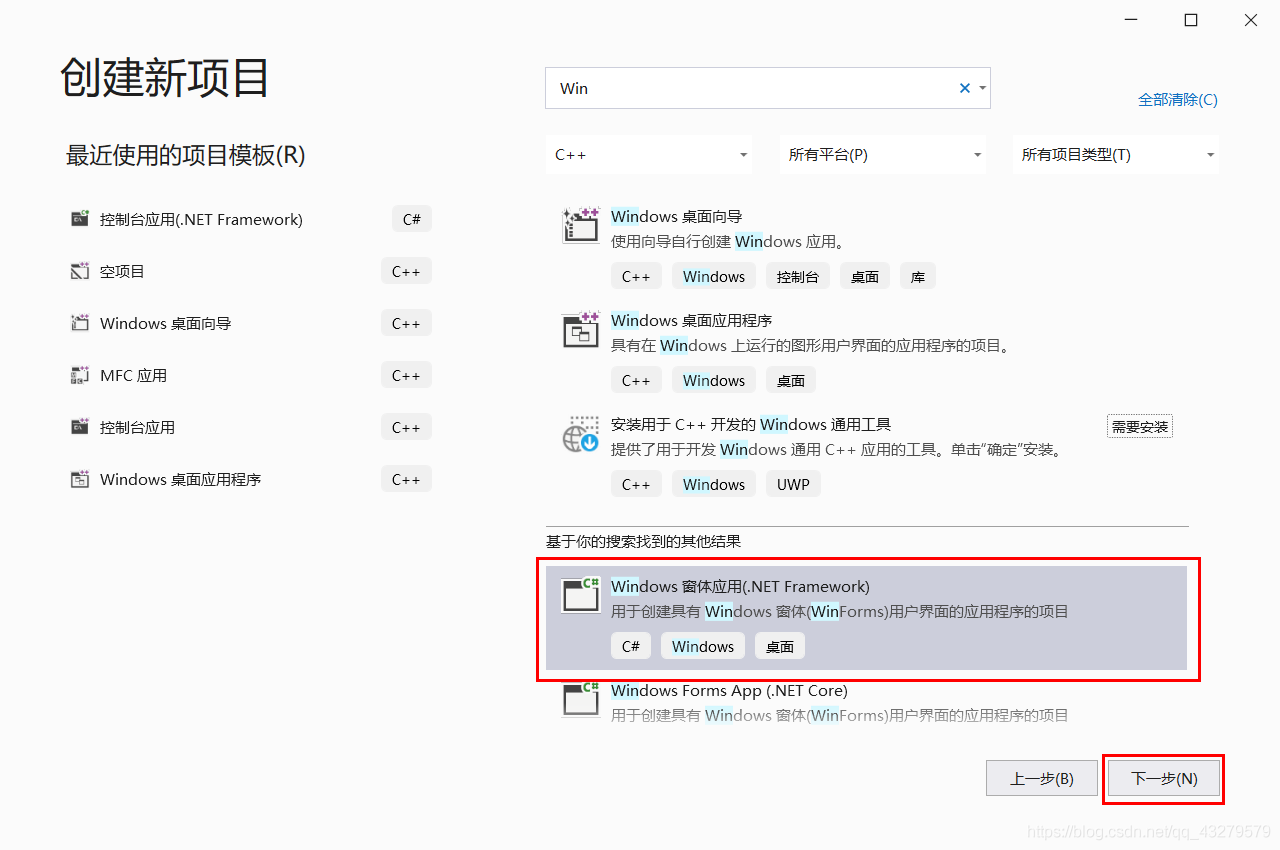This screenshot has height=850, width=1280.
Task: Click the 下一步 (Next) button
Action: tap(1164, 778)
